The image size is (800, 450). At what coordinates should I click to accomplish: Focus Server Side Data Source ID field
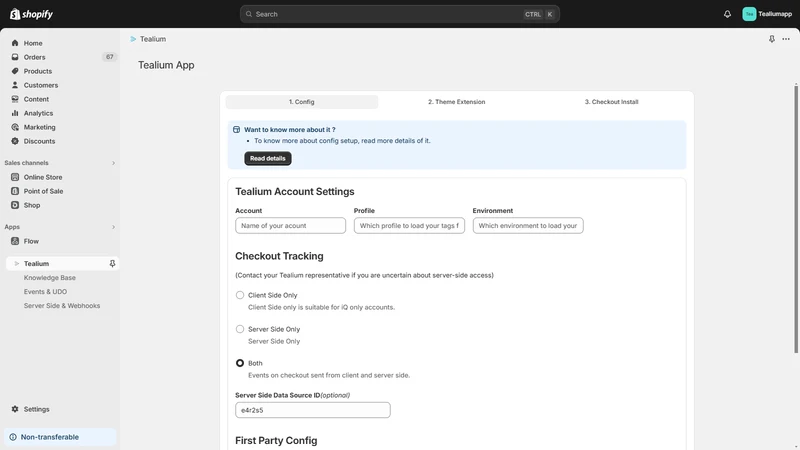point(313,410)
